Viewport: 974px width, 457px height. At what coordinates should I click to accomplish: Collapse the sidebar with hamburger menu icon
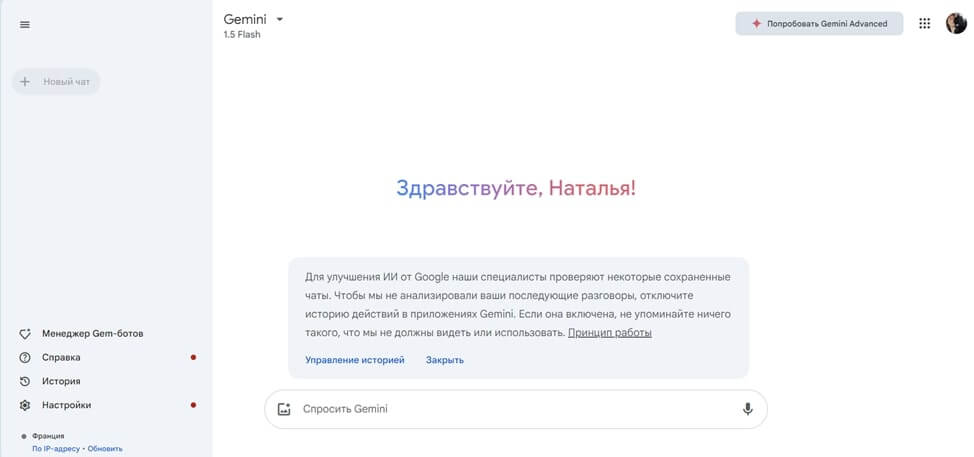click(x=25, y=25)
